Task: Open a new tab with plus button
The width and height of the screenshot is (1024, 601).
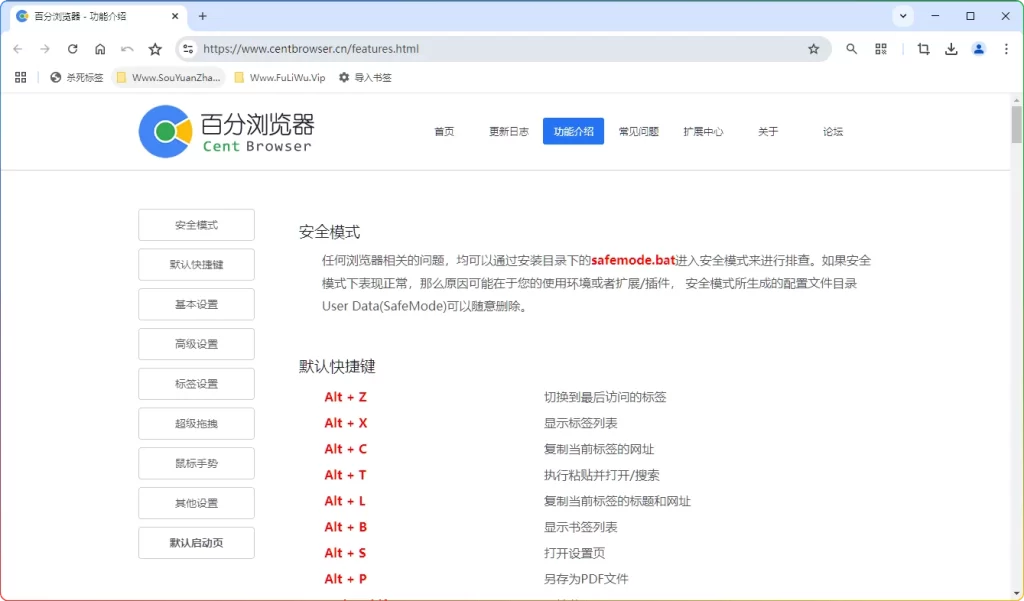Action: tap(202, 16)
